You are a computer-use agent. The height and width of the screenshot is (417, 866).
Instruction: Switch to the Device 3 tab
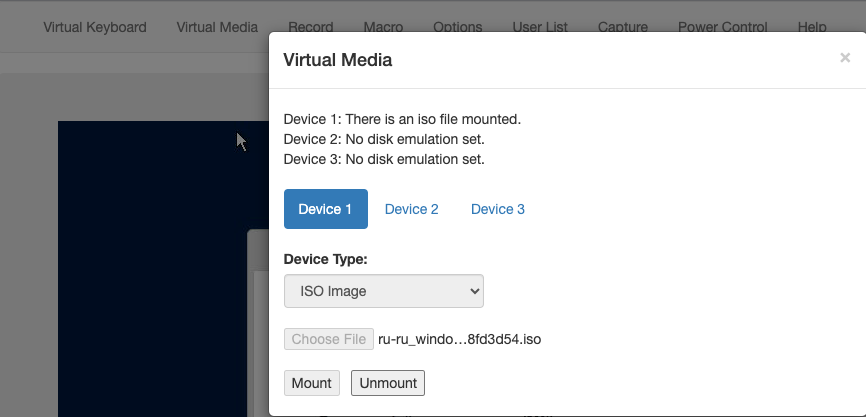tap(498, 209)
